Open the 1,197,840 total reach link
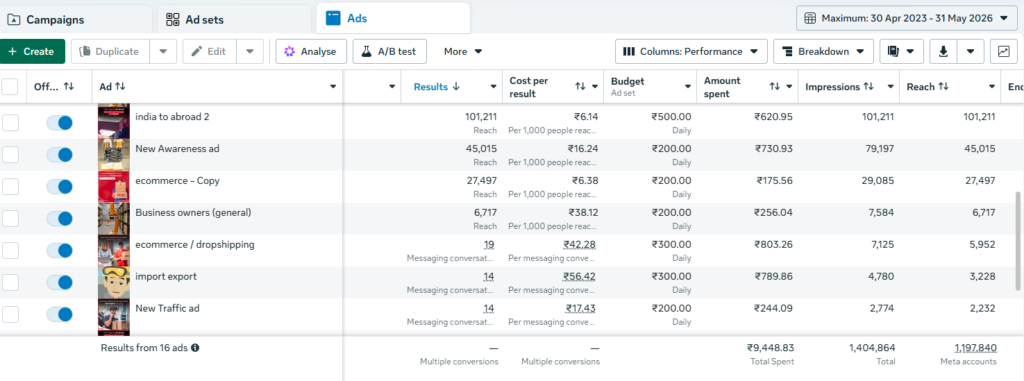The width and height of the screenshot is (1024, 381). tap(976, 348)
